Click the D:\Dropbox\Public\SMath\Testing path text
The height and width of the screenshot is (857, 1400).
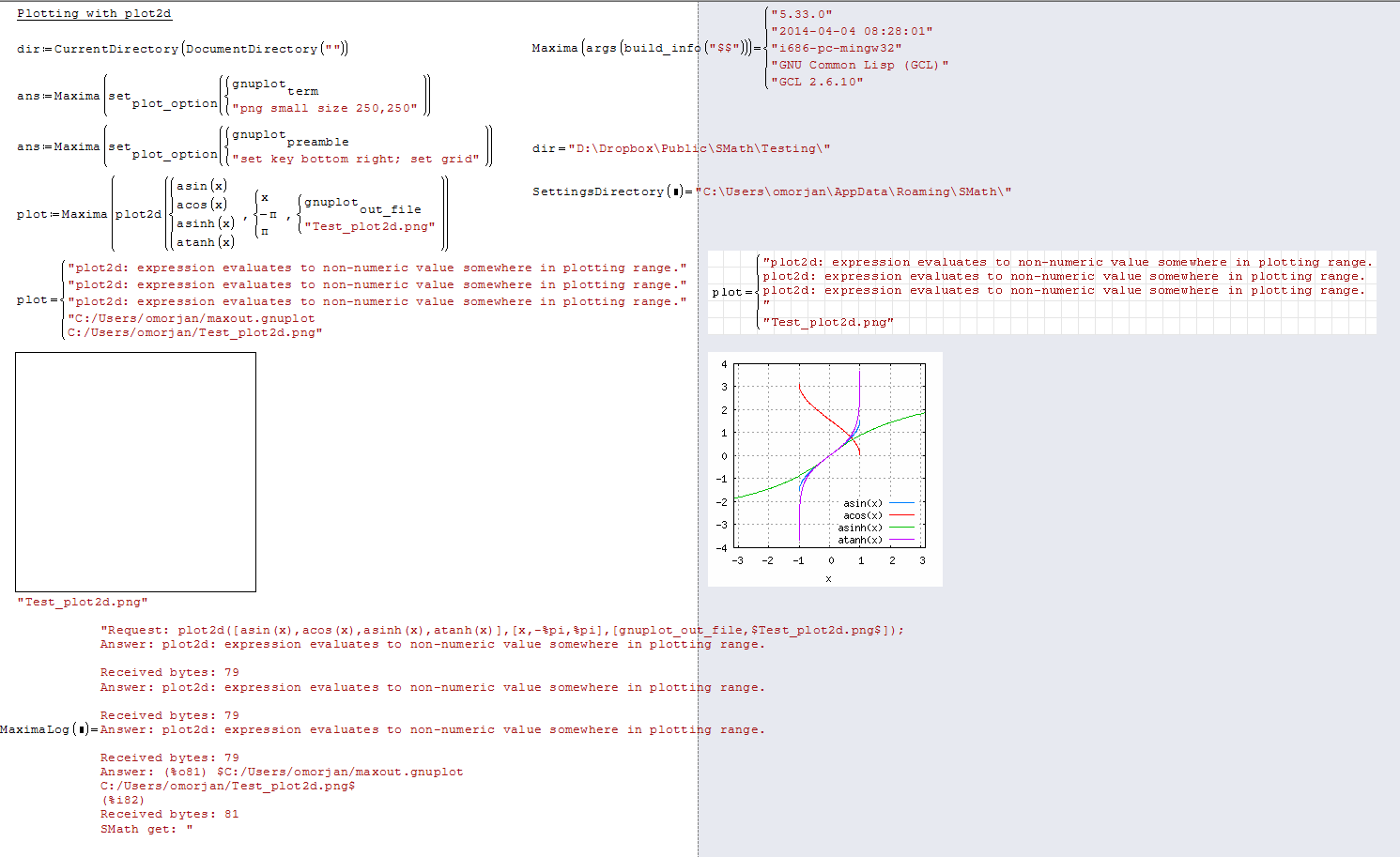coord(697,147)
